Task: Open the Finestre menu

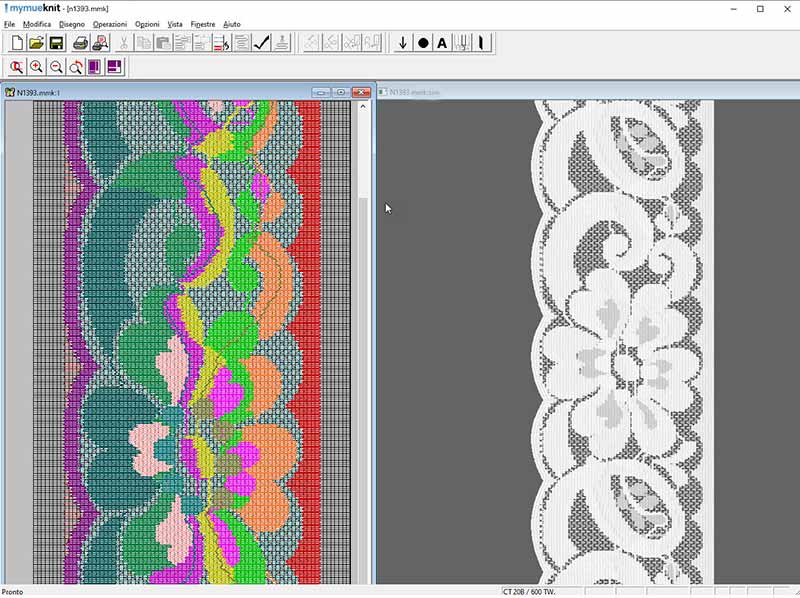Action: click(x=203, y=23)
